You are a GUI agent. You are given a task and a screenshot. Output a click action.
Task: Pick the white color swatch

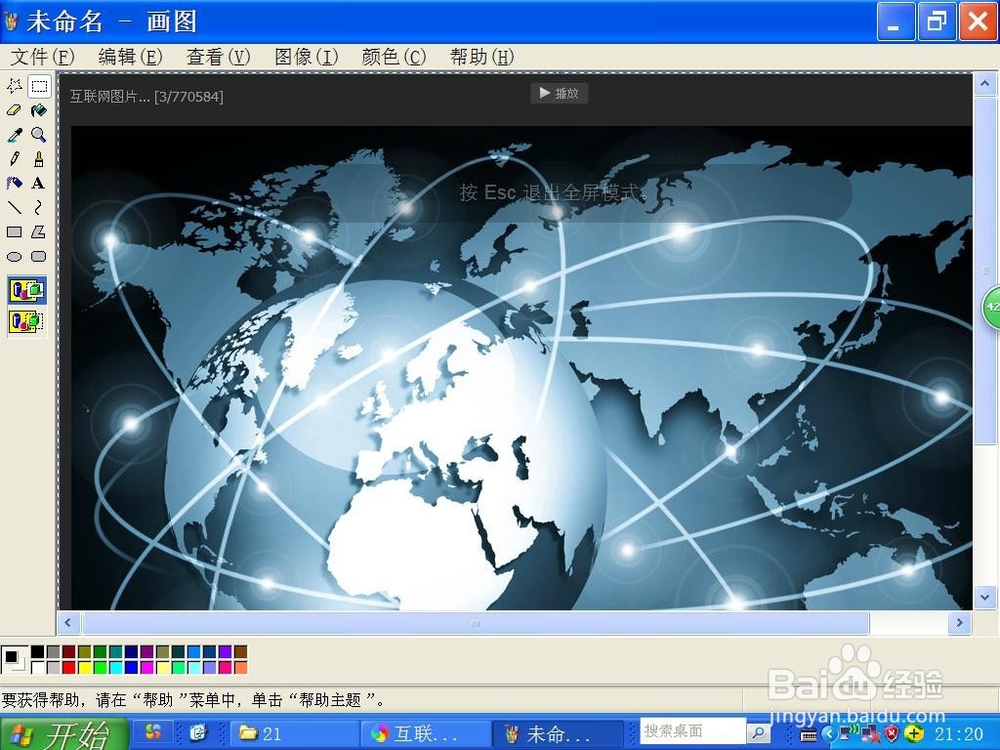38,668
